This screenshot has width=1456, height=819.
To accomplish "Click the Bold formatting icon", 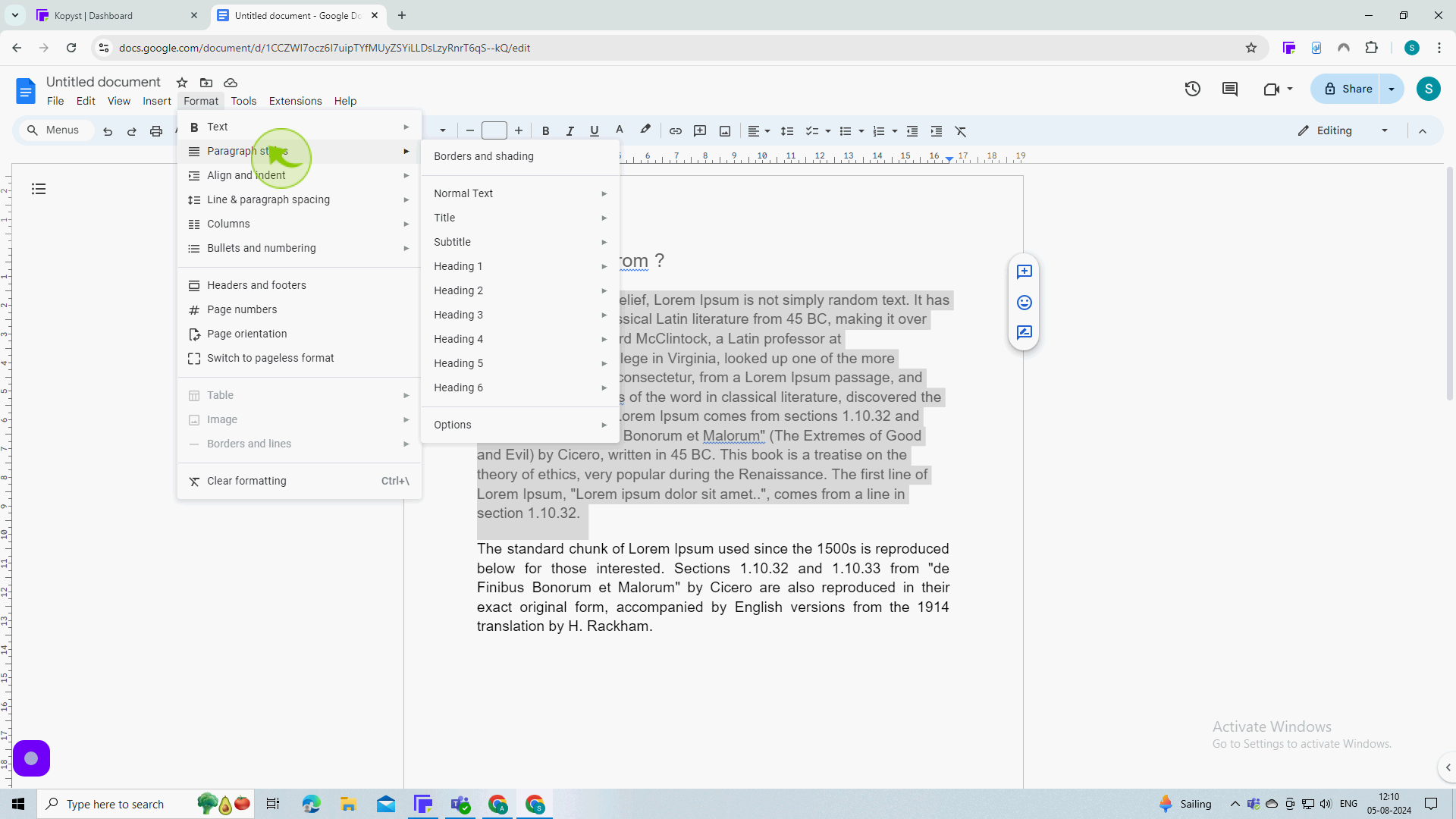I will click(545, 131).
